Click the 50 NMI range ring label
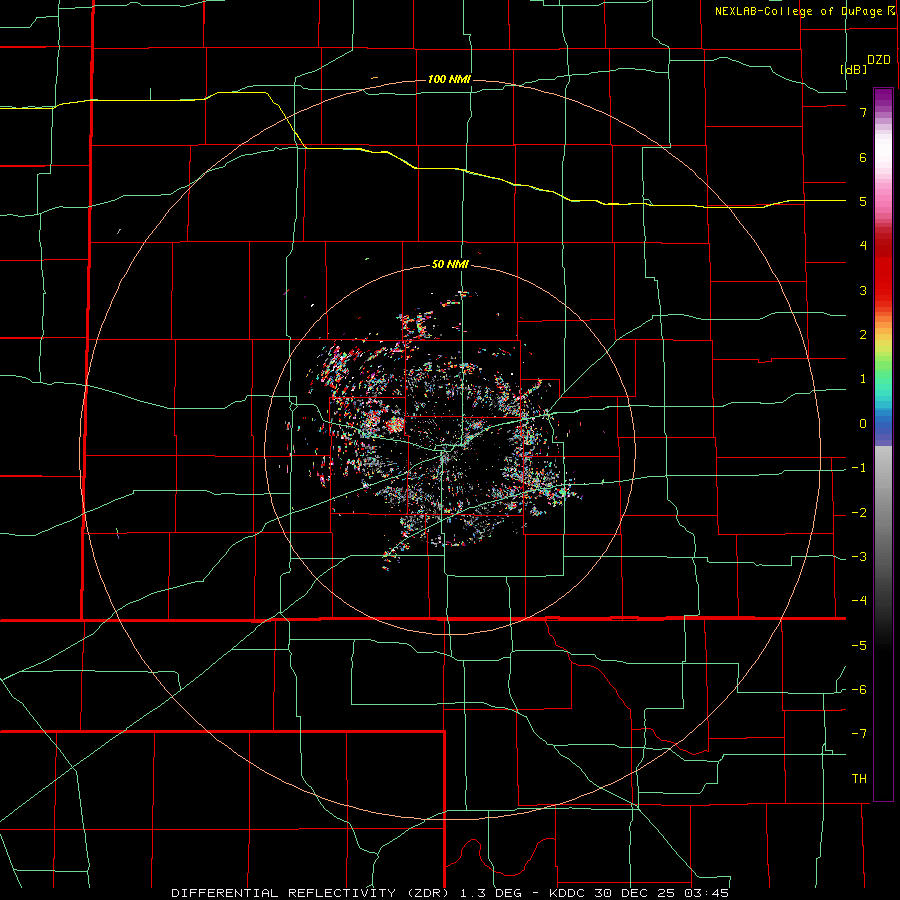Viewport: 900px width, 900px height. pyautogui.click(x=450, y=265)
